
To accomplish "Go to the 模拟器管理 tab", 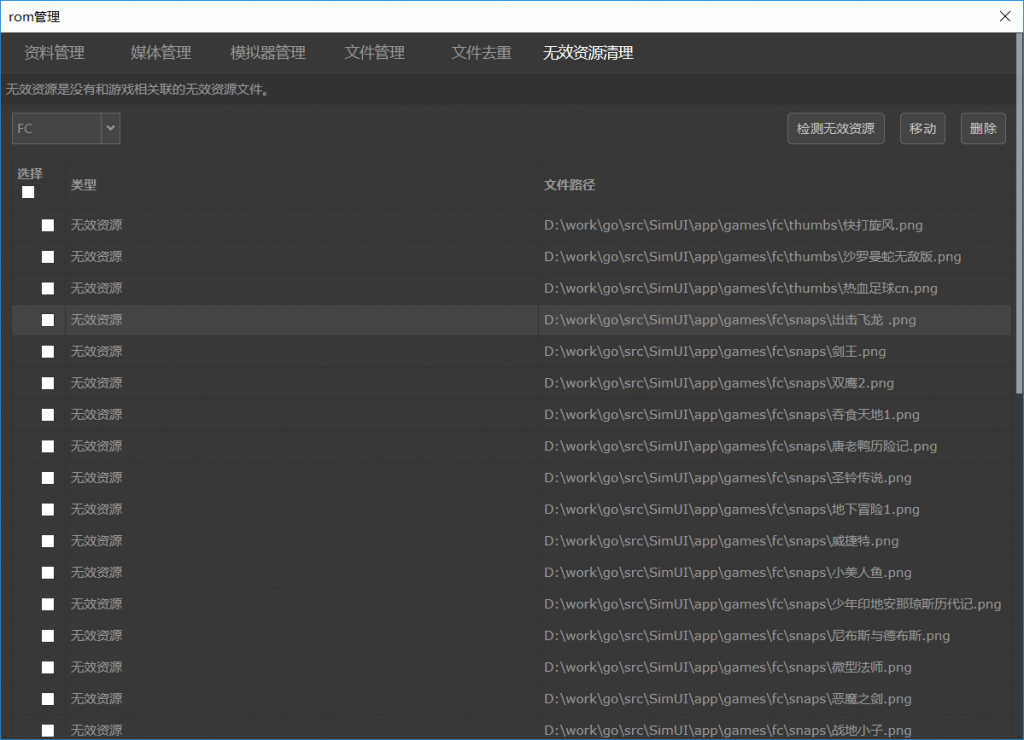I will [x=268, y=53].
